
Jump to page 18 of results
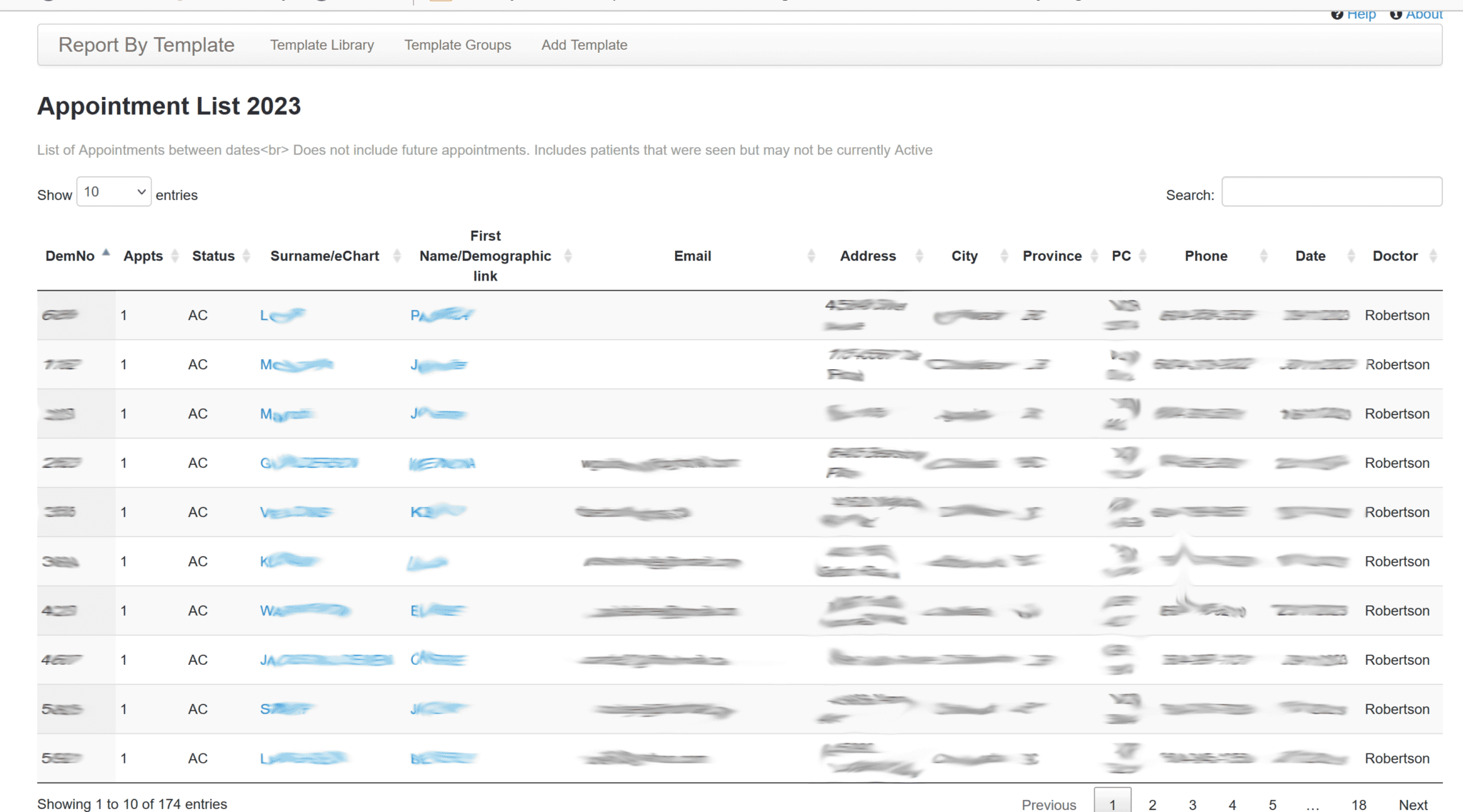click(x=1358, y=804)
